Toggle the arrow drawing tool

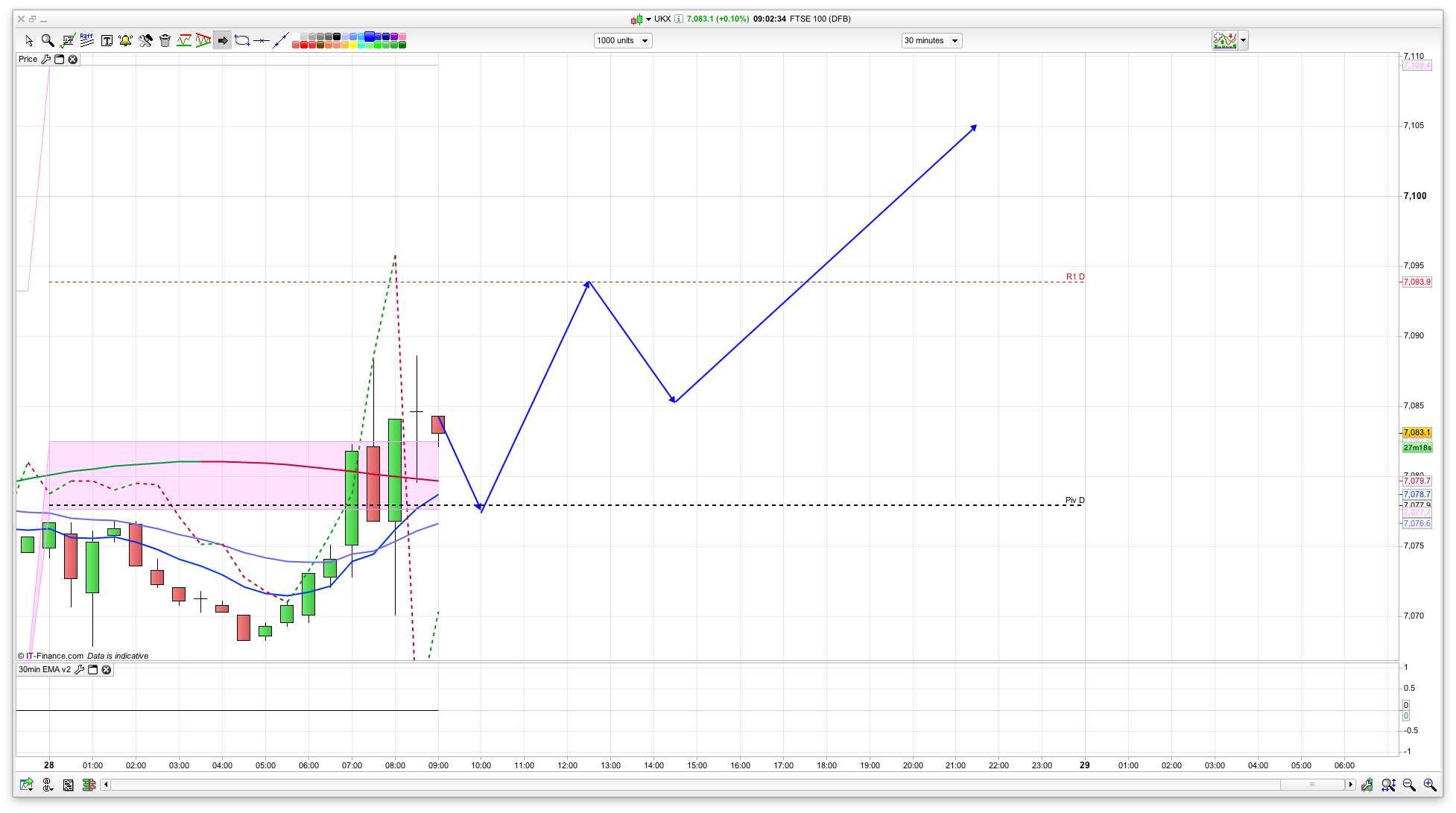click(x=223, y=40)
